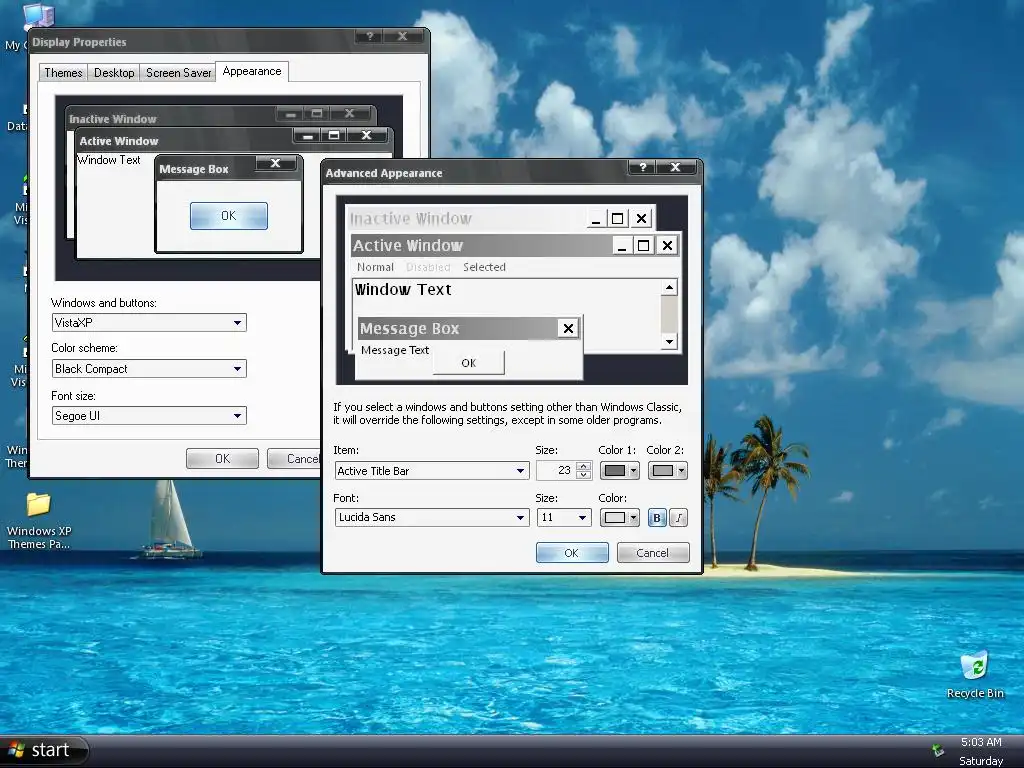Click the preview scrollbar down arrow
Screen dimensions: 1024x768
(x=669, y=342)
